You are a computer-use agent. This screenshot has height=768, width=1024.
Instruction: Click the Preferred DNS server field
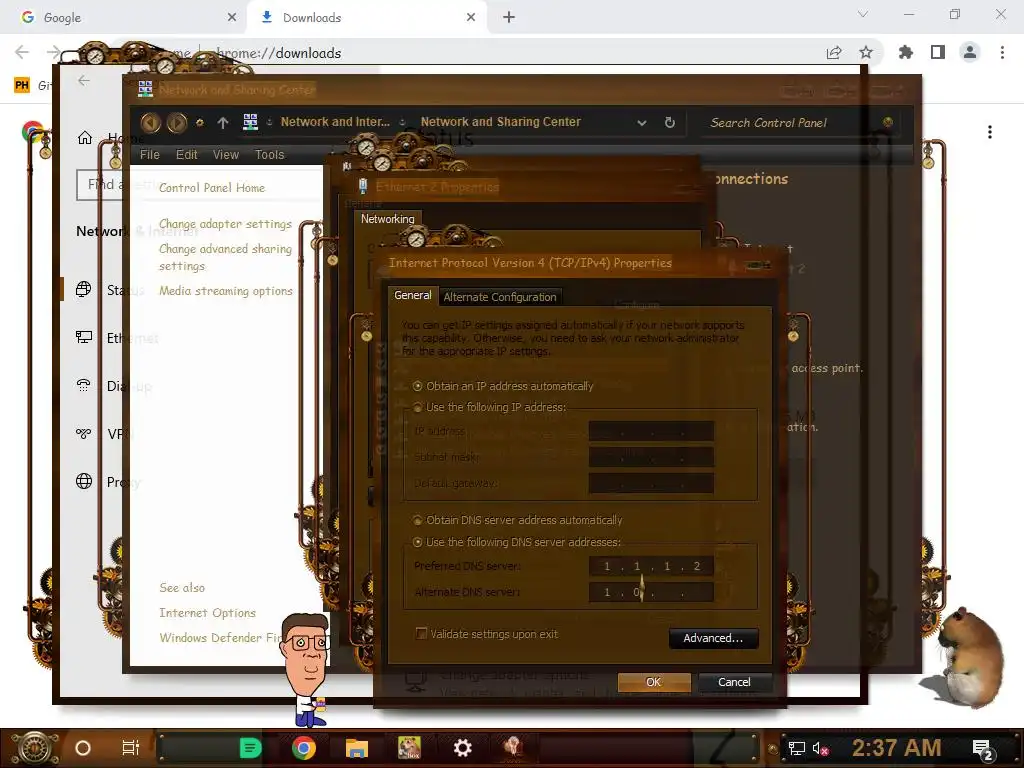point(651,566)
